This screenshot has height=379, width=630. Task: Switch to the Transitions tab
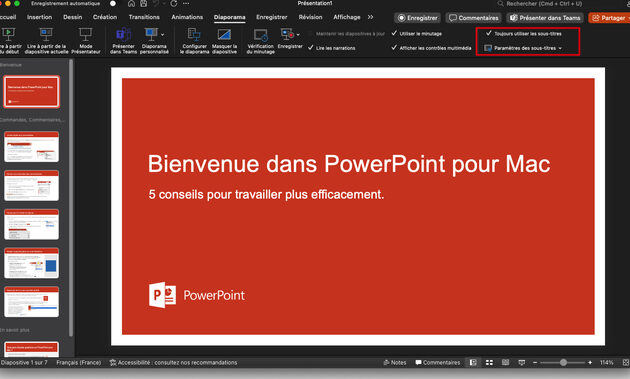(144, 17)
